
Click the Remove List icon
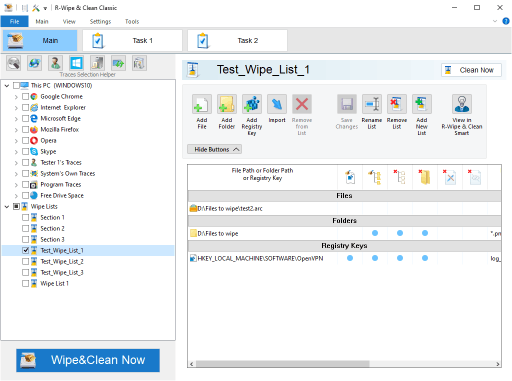point(397,104)
